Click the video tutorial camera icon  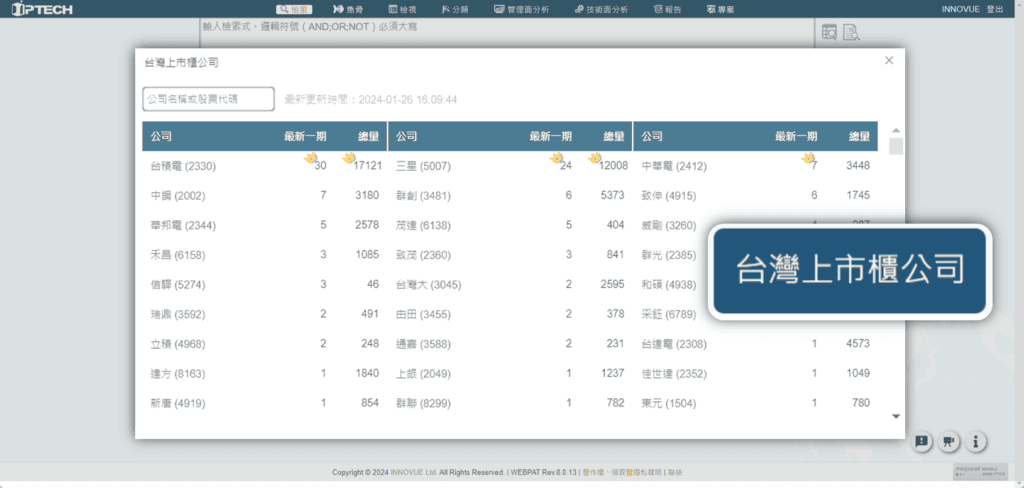[x=949, y=441]
